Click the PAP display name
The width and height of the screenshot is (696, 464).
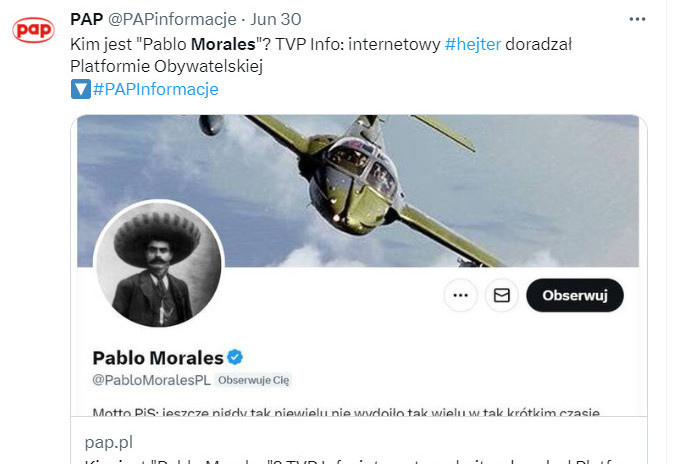click(87, 19)
